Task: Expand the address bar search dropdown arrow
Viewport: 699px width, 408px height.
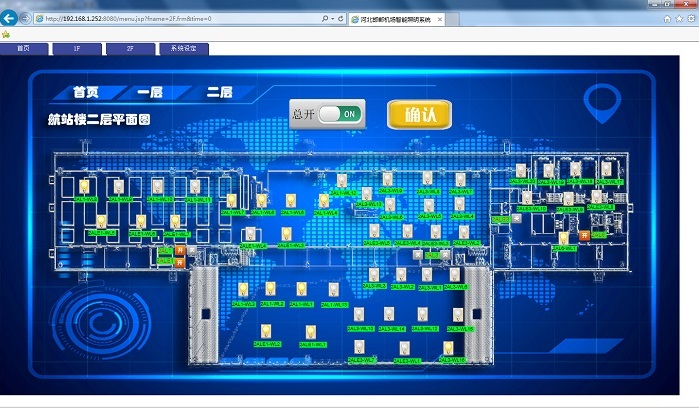Action: [x=331, y=19]
